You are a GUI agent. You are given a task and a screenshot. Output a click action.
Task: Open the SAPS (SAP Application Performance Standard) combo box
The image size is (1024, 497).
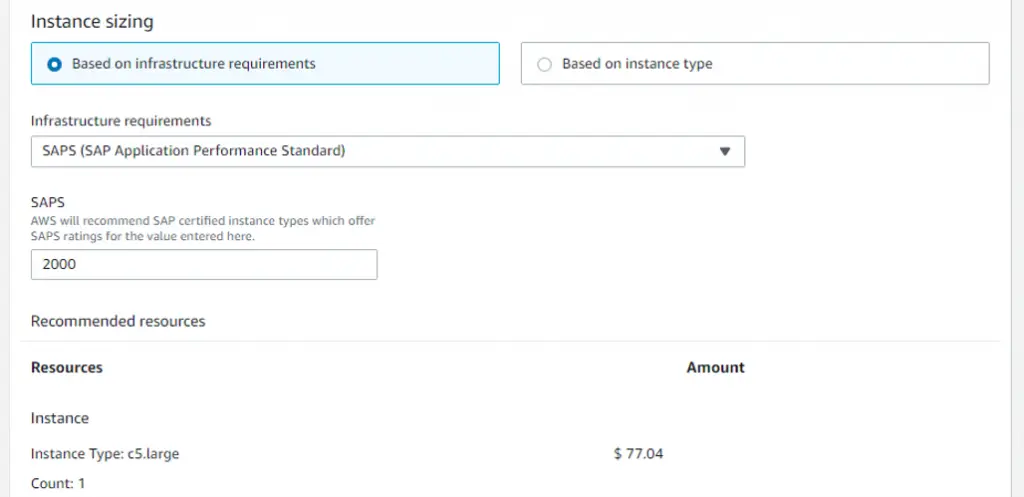(x=388, y=152)
